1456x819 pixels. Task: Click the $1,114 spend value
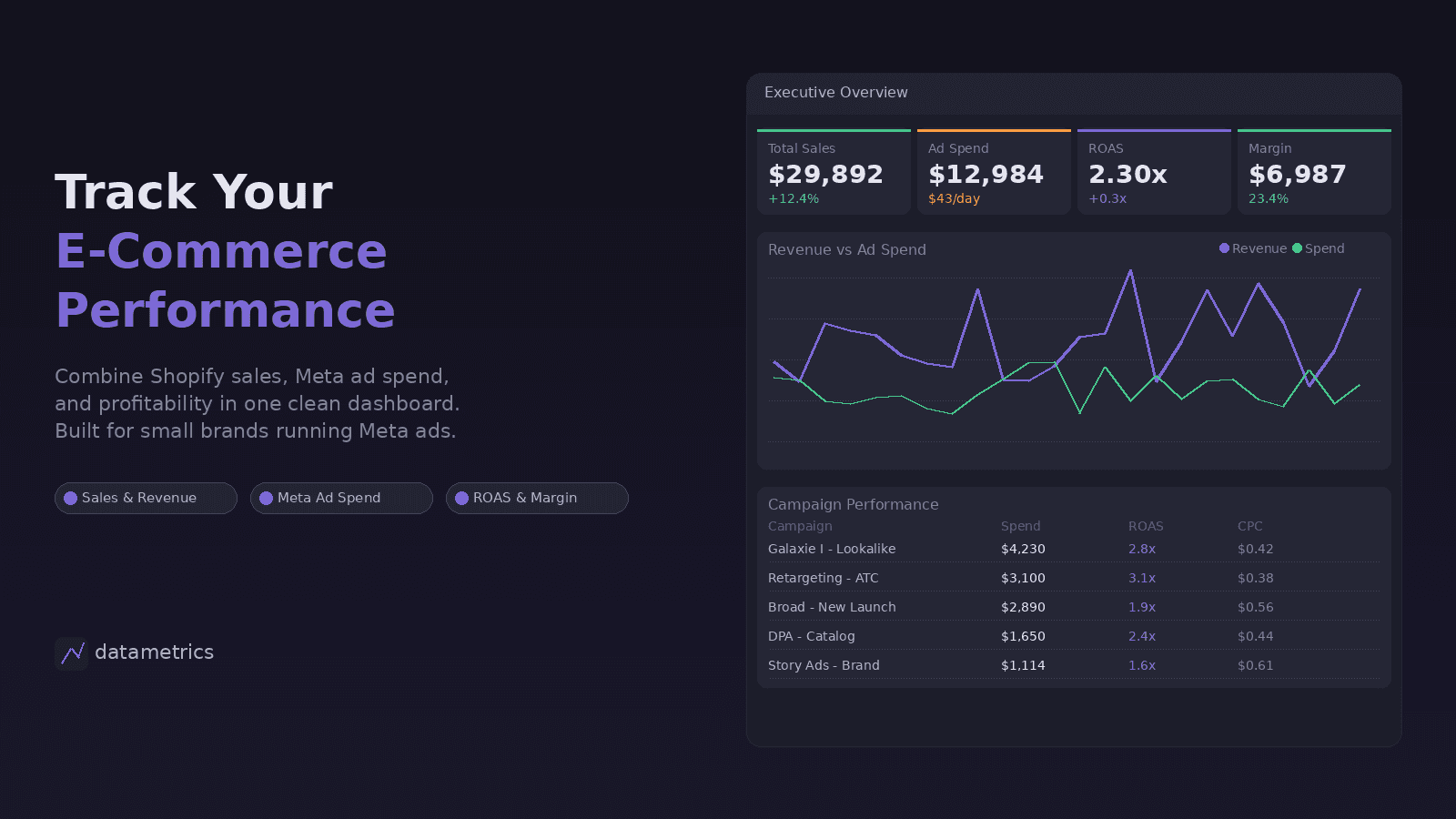pyautogui.click(x=1023, y=665)
